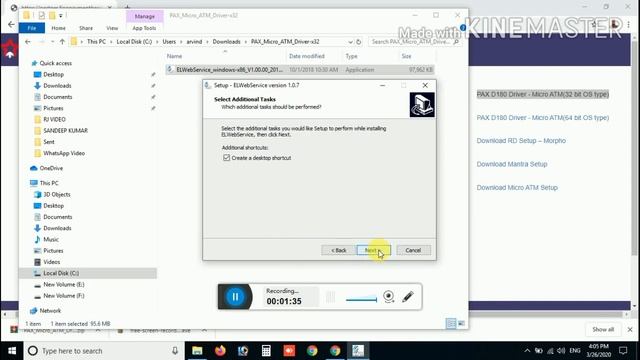Image resolution: width=640 pixels, height=360 pixels.
Task: Open Videos under This PC
Action: (51, 262)
